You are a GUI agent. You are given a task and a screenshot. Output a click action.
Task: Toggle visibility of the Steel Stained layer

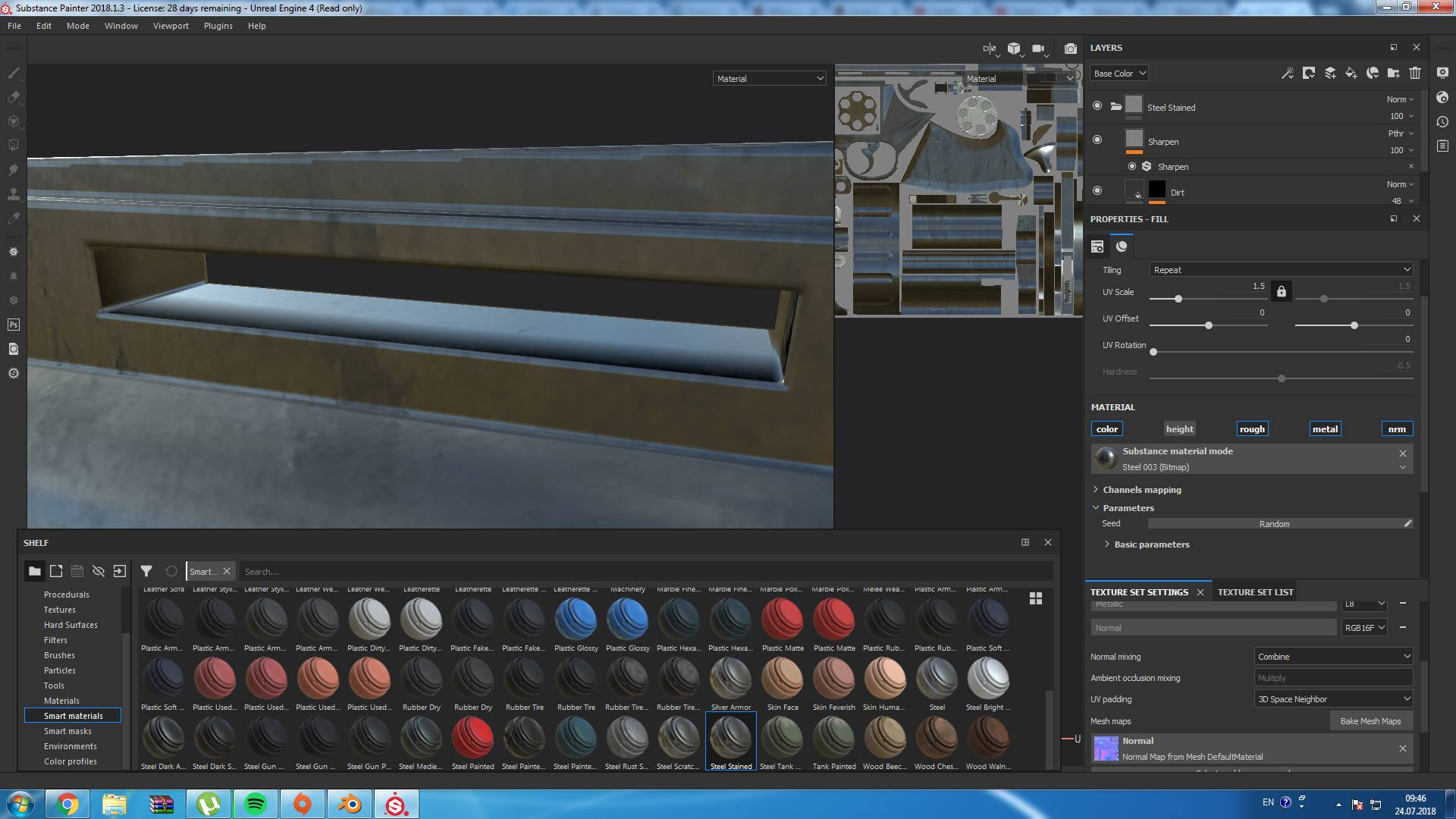coord(1097,106)
